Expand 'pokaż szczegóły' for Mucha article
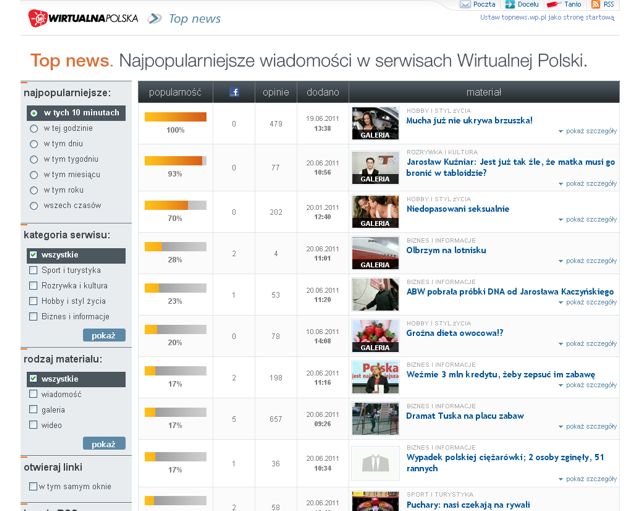640x511 pixels. (587, 131)
